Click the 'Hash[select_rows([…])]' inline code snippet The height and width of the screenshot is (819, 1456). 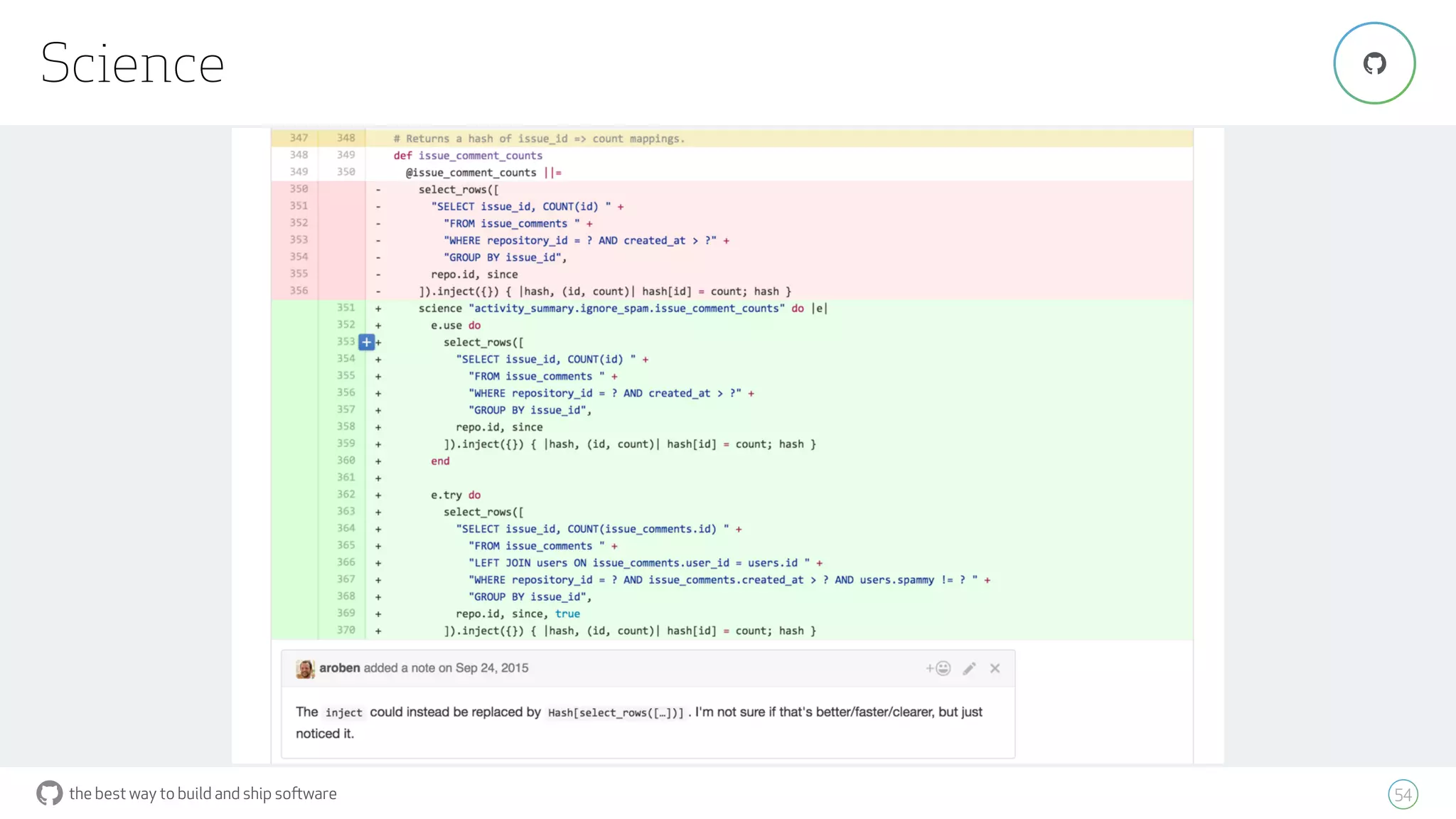click(x=615, y=712)
